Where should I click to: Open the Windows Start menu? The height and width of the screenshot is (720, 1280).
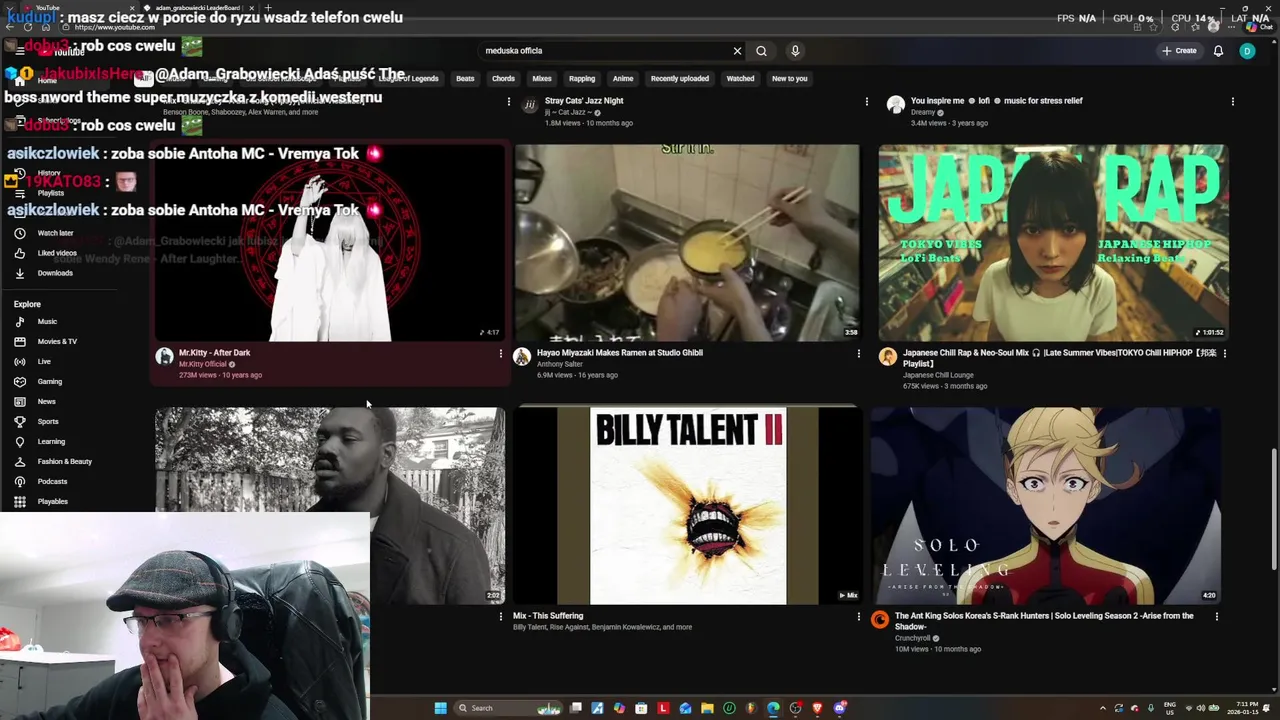pyautogui.click(x=440, y=708)
